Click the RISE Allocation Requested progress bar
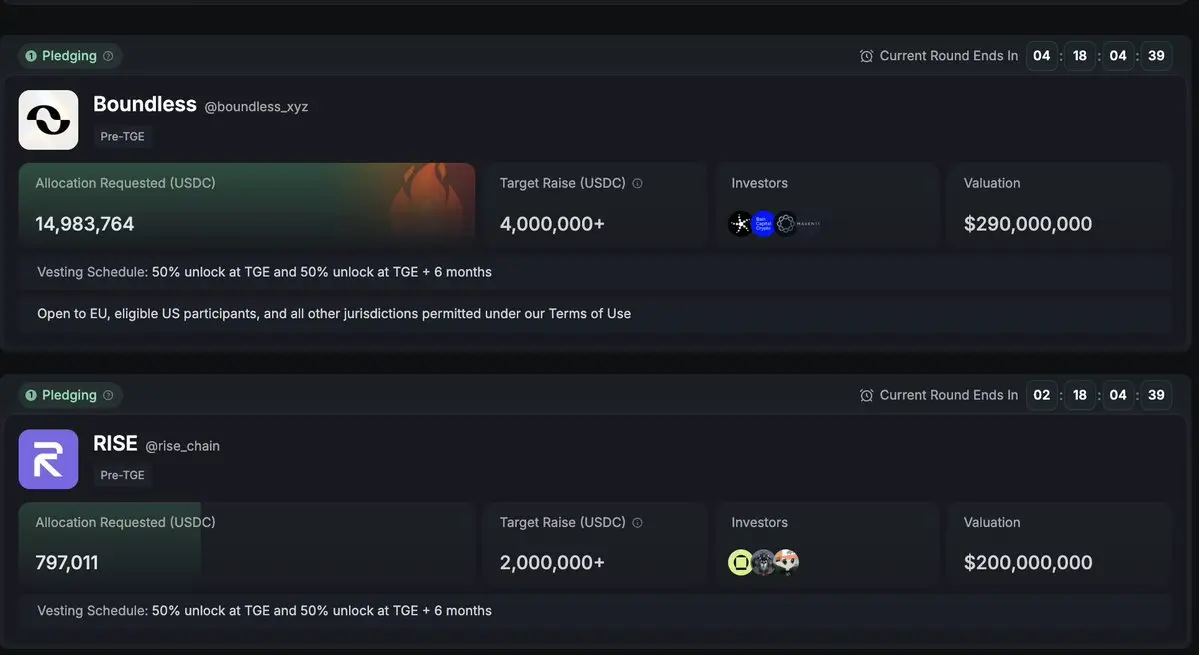Image resolution: width=1199 pixels, height=655 pixels. (x=247, y=543)
